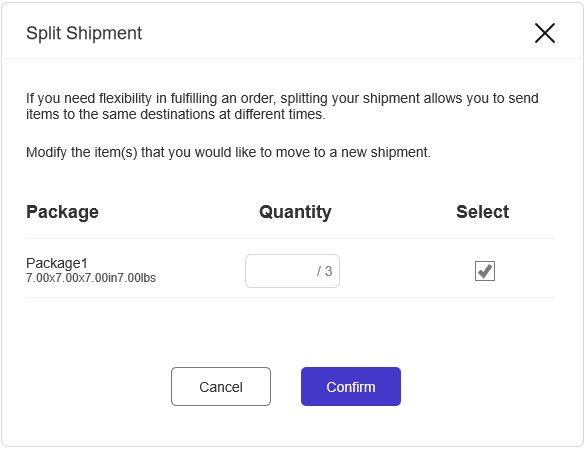Click the "Modify the item(s)" instruction text
This screenshot has width=587, height=450.
tap(228, 152)
